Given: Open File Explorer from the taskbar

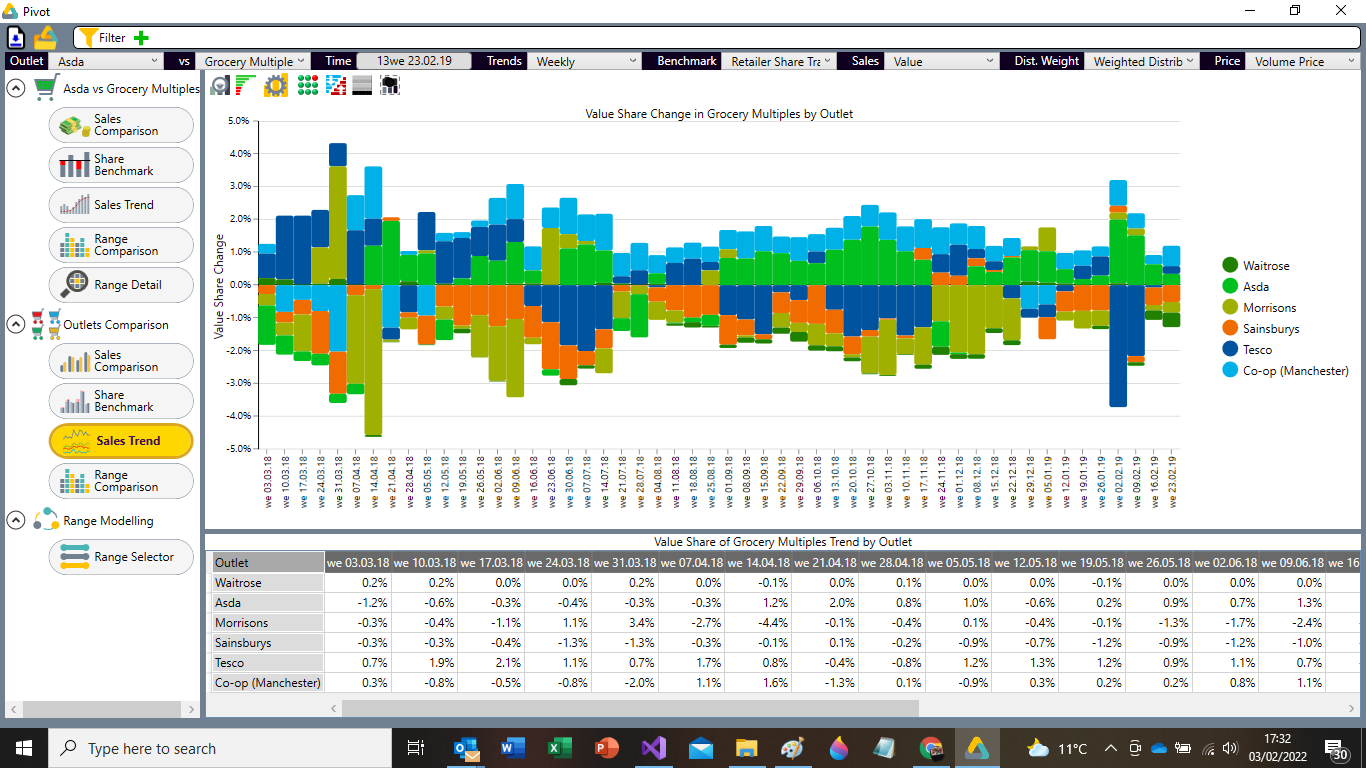Looking at the screenshot, I should coord(747,748).
